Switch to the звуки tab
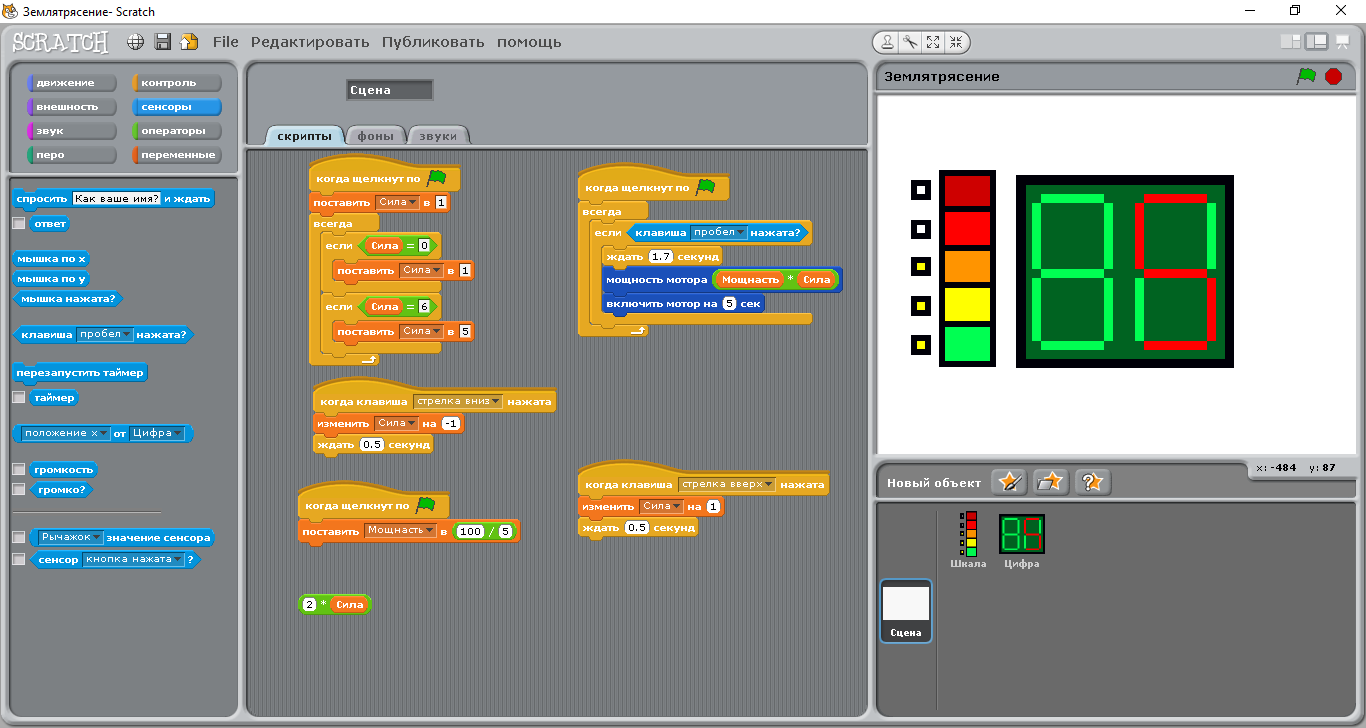The image size is (1366, 728). click(x=438, y=136)
